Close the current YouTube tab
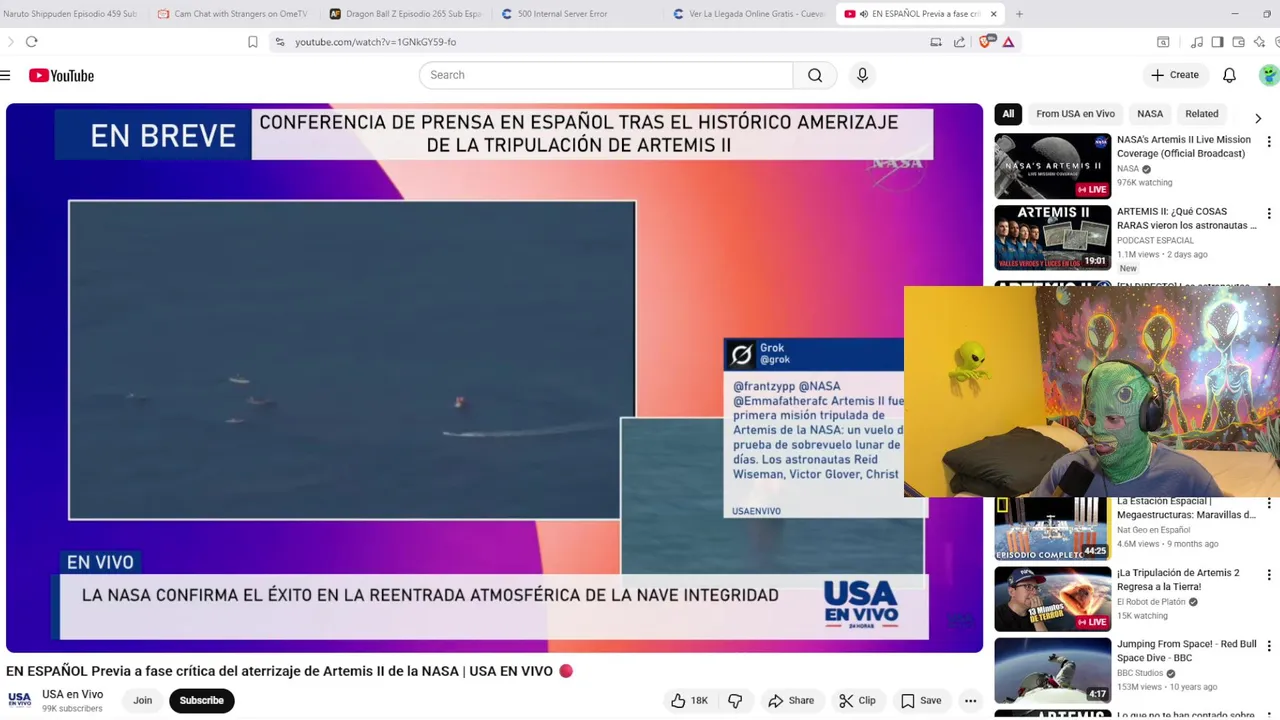 [x=993, y=14]
